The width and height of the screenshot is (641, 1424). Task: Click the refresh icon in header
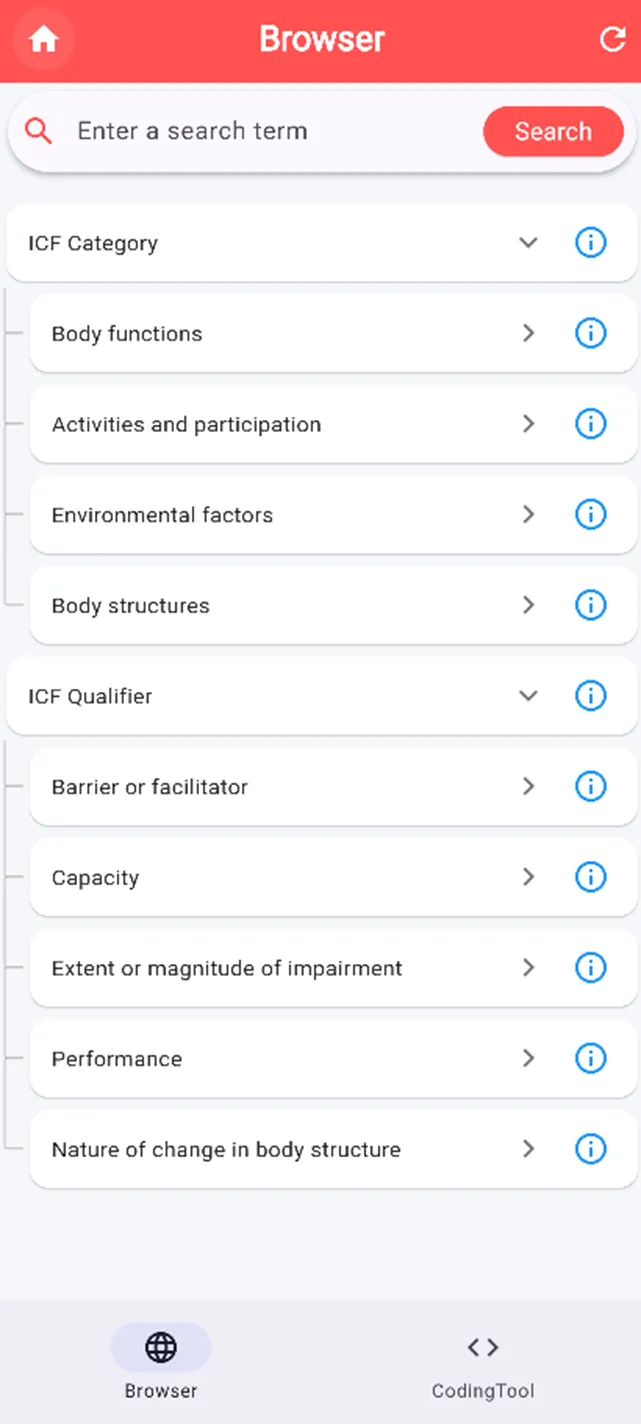(x=611, y=40)
